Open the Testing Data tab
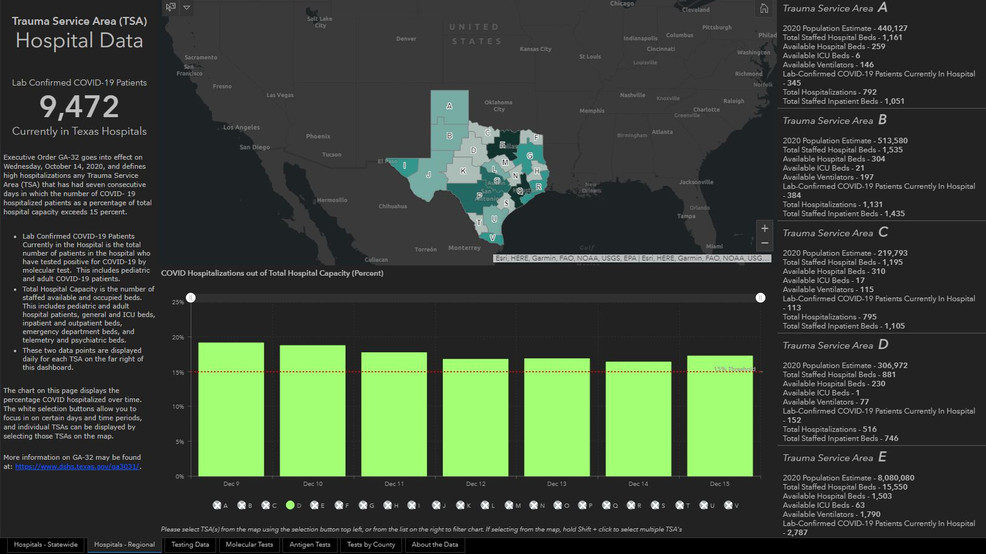 [x=190, y=545]
